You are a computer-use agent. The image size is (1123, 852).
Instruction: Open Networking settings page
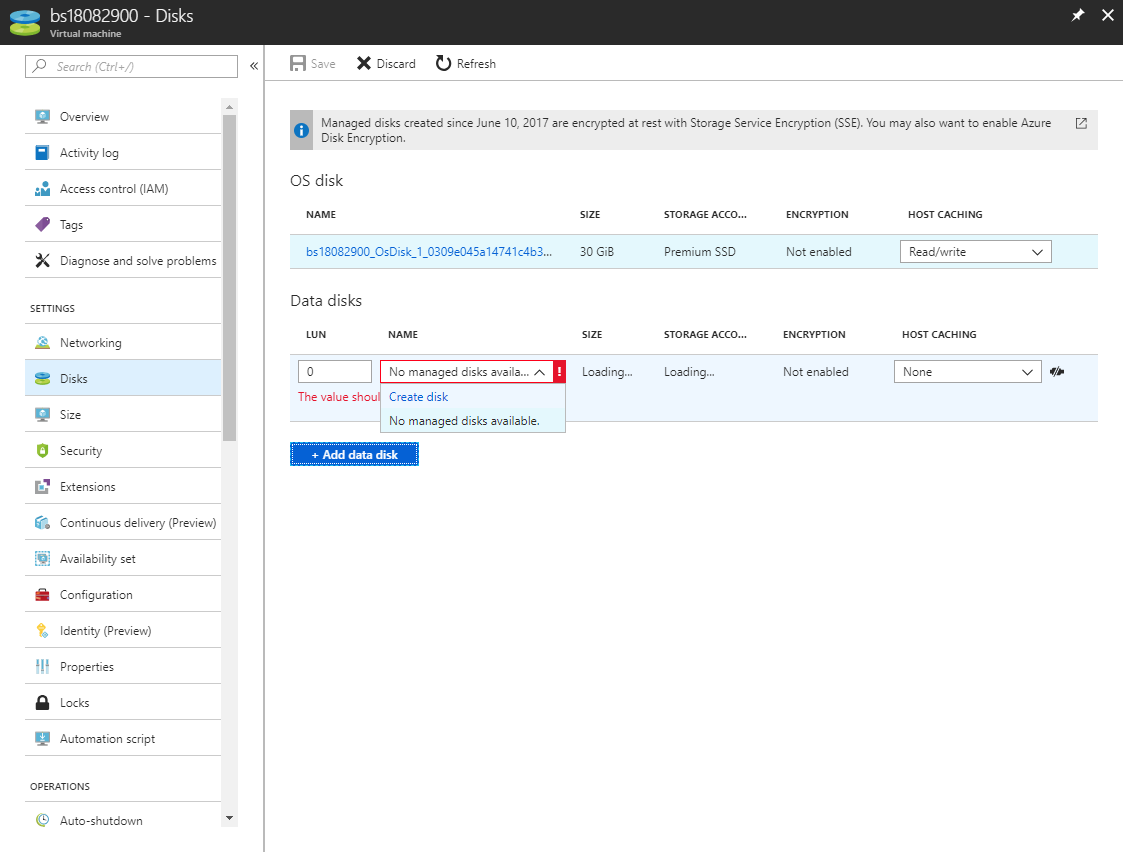pyautogui.click(x=90, y=343)
